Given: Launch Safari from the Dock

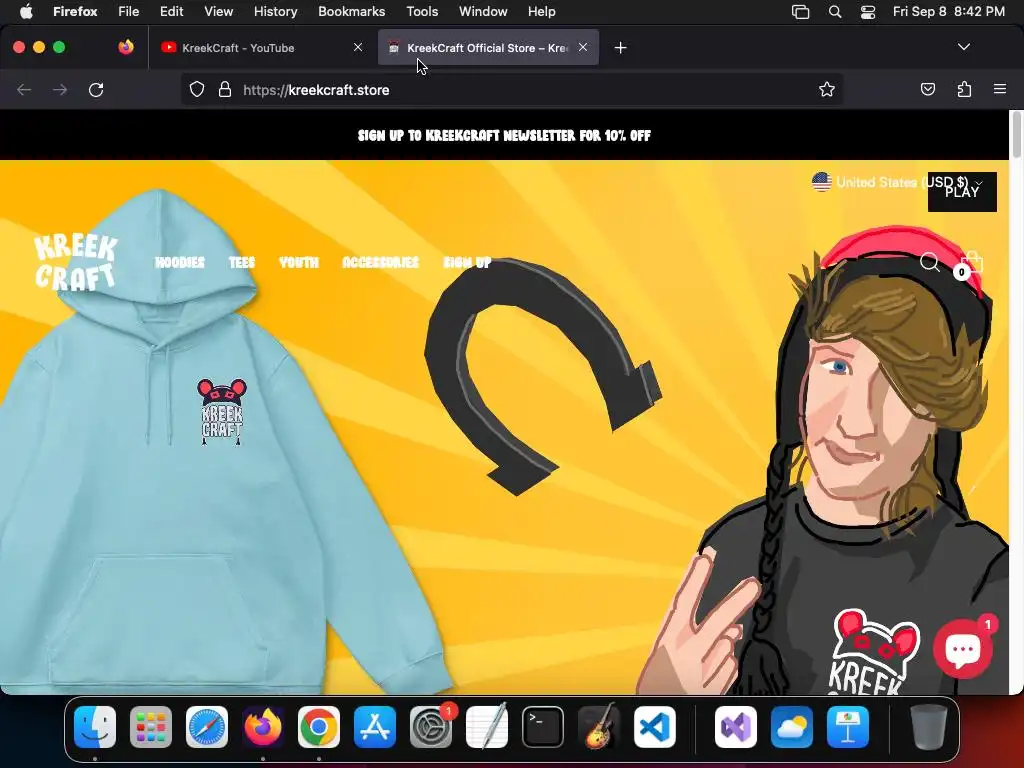Looking at the screenshot, I should 207,727.
